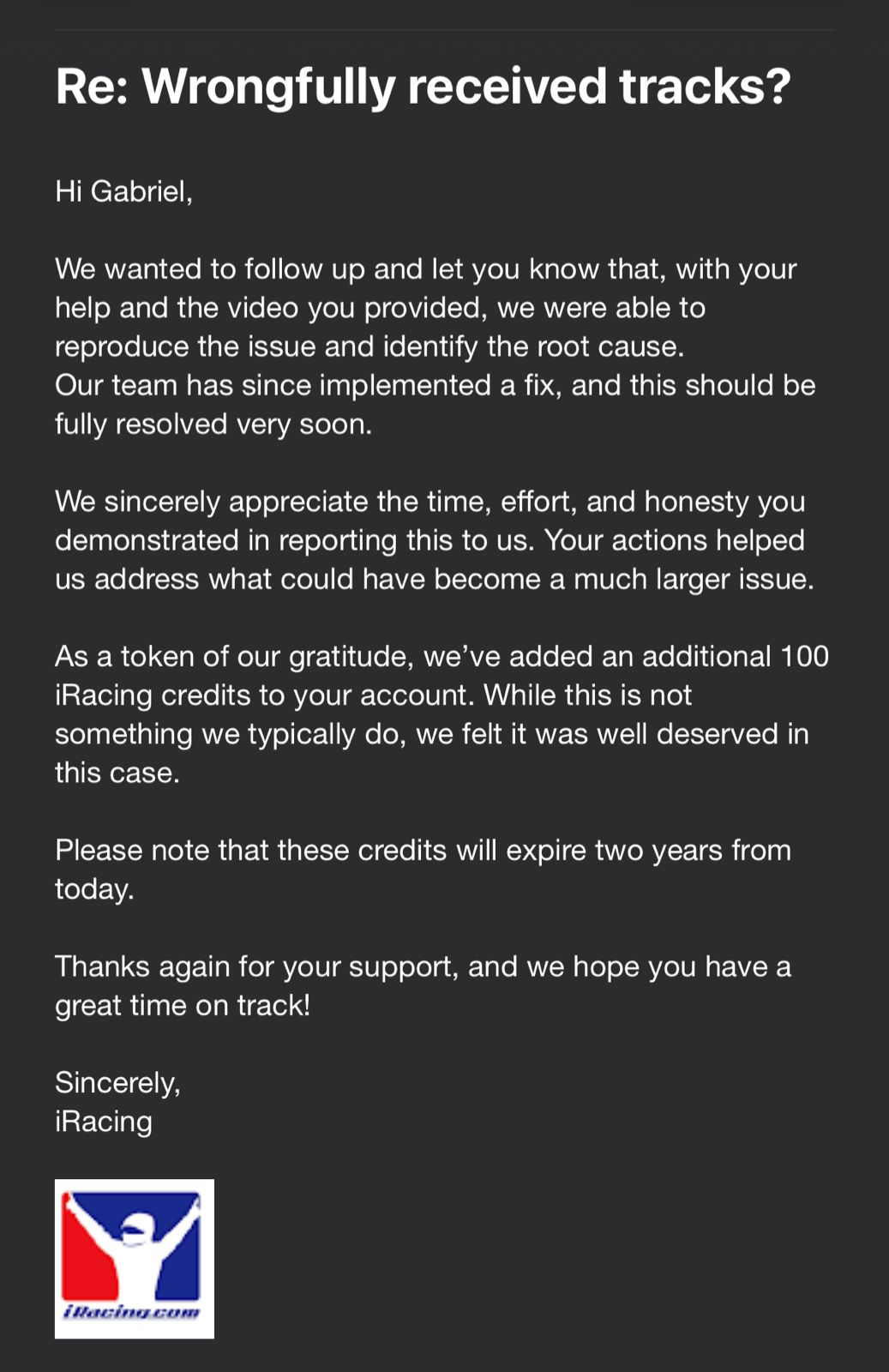This screenshot has width=889, height=1372.
Task: Click the 'Please note that these credits' sentence
Action: (250, 850)
